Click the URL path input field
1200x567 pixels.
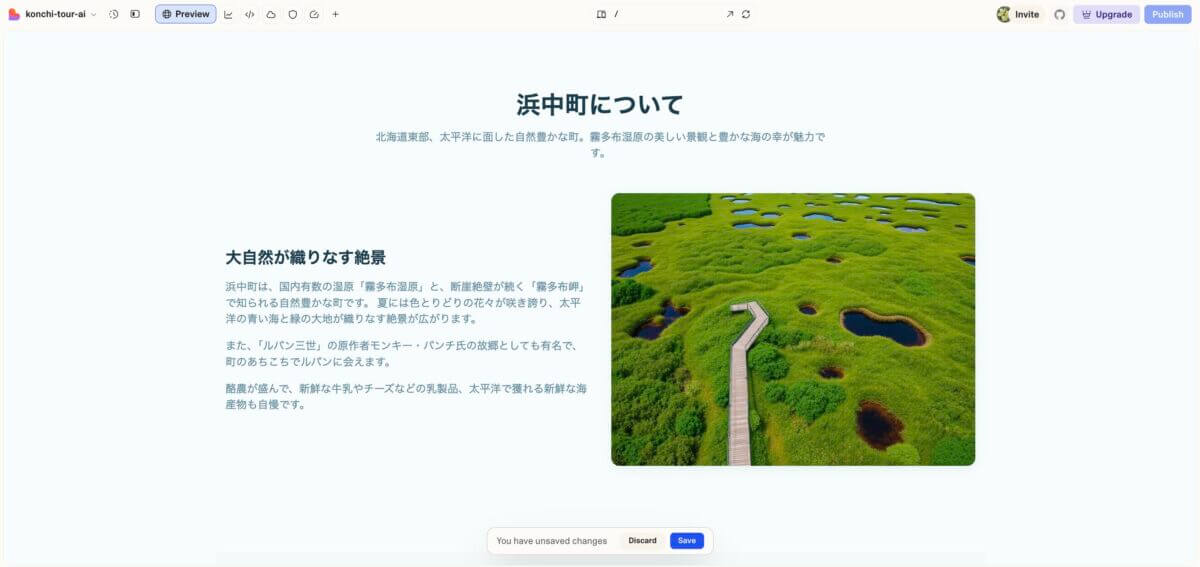[x=665, y=14]
